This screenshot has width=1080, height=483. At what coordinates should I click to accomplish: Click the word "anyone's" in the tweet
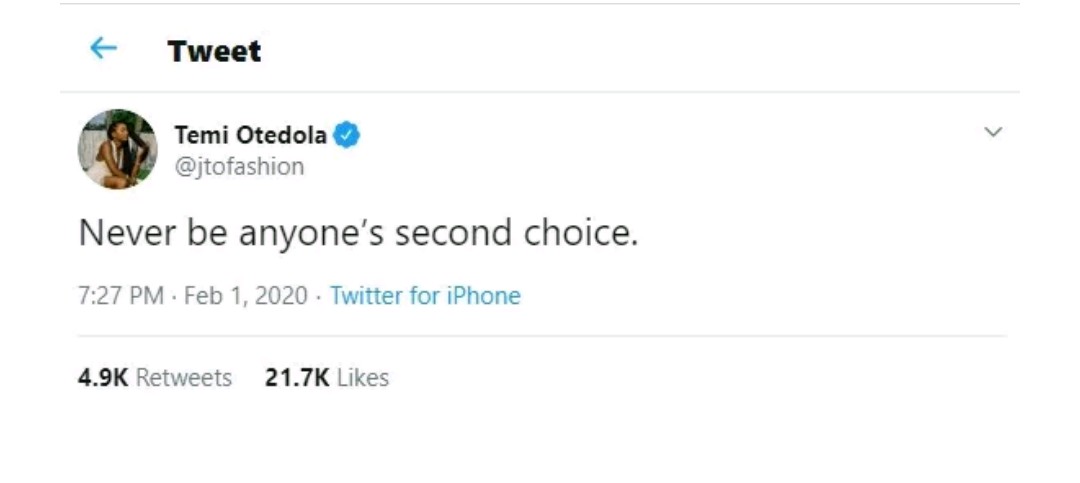tap(312, 235)
